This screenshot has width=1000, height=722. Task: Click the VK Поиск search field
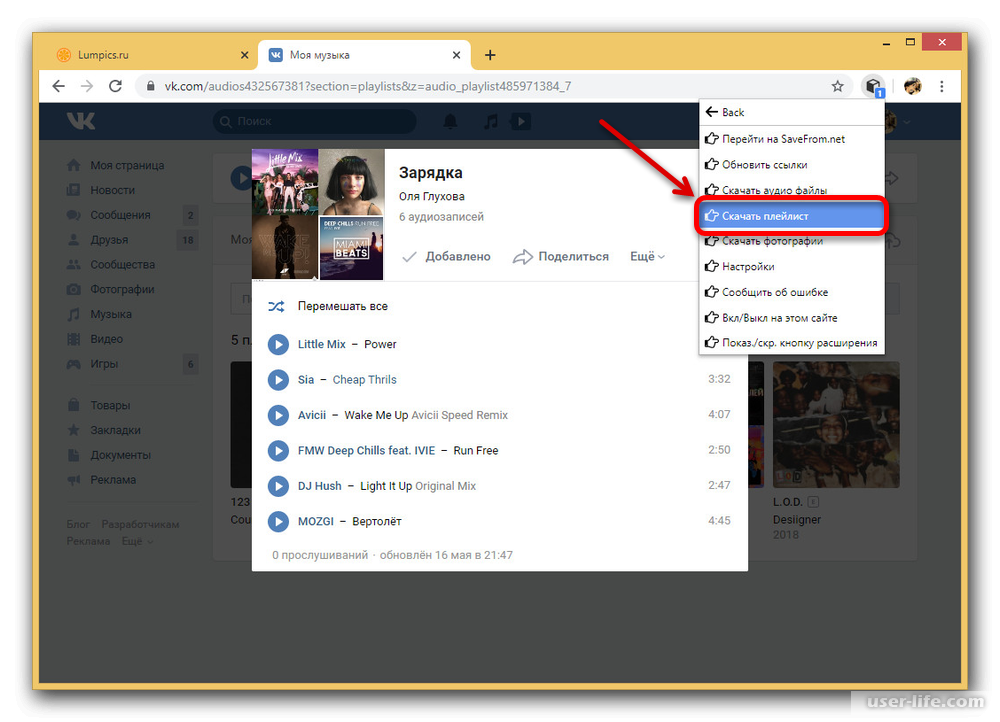[x=314, y=121]
